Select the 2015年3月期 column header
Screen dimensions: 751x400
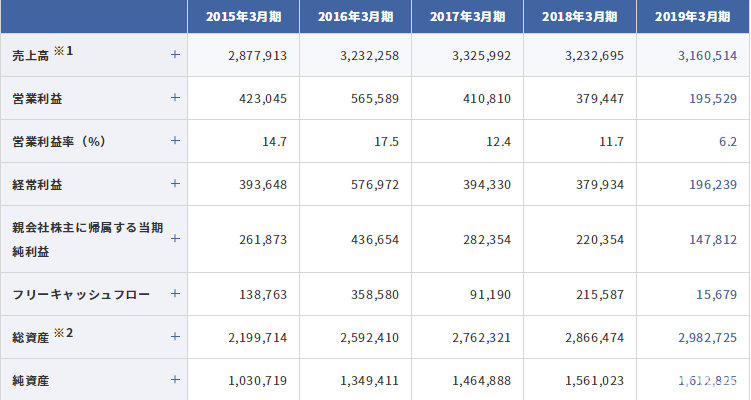(x=243, y=17)
